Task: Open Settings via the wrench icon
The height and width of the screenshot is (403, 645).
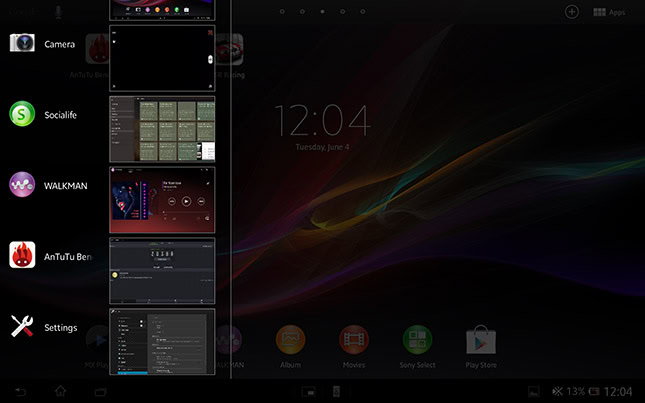Action: click(23, 327)
